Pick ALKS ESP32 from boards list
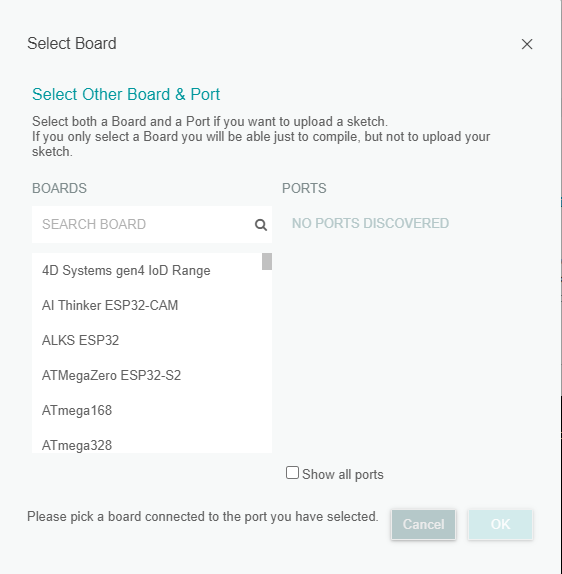562x574 pixels. pos(147,340)
